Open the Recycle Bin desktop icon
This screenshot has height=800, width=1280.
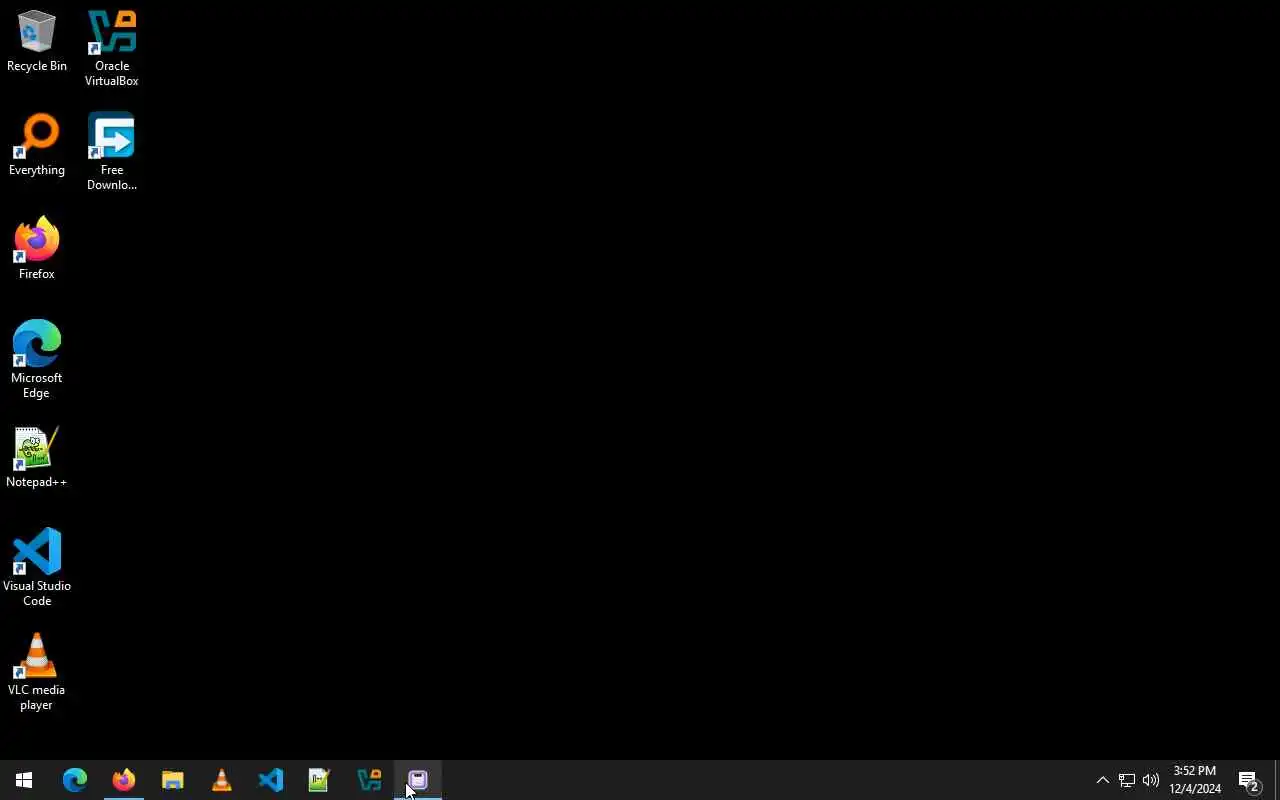coord(37,42)
